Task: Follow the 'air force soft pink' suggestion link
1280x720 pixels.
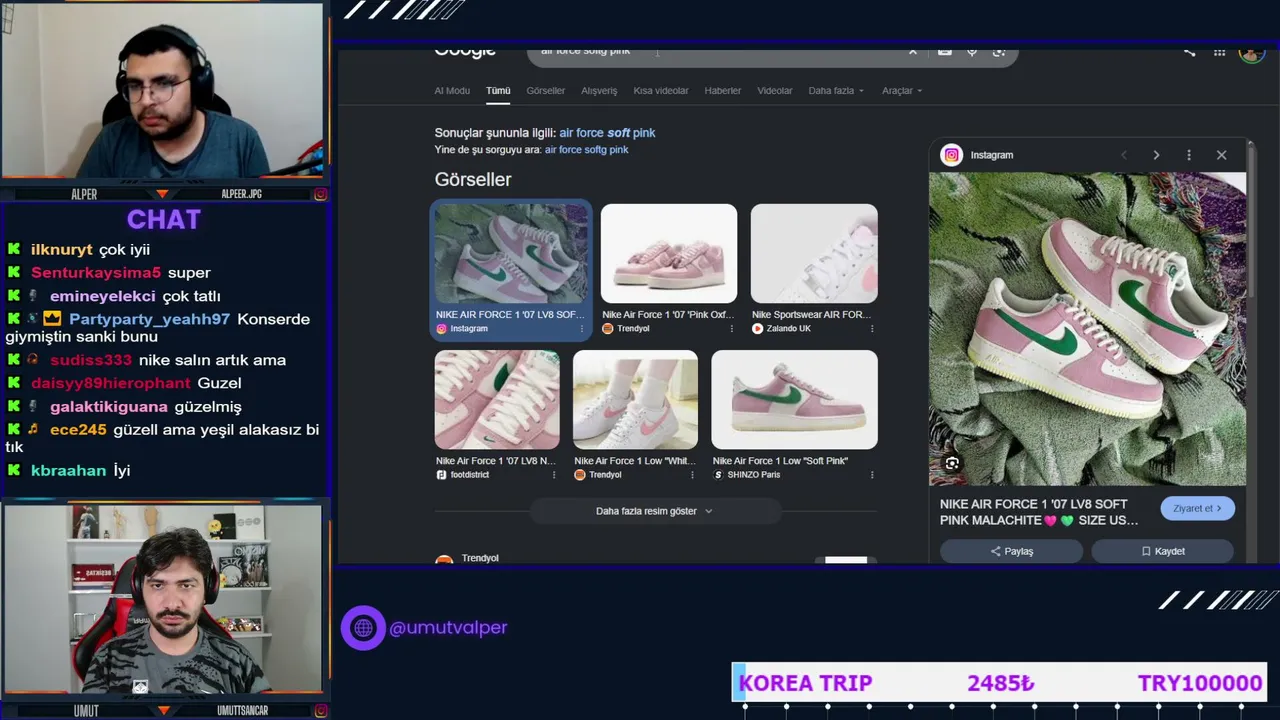Action: coord(607,133)
